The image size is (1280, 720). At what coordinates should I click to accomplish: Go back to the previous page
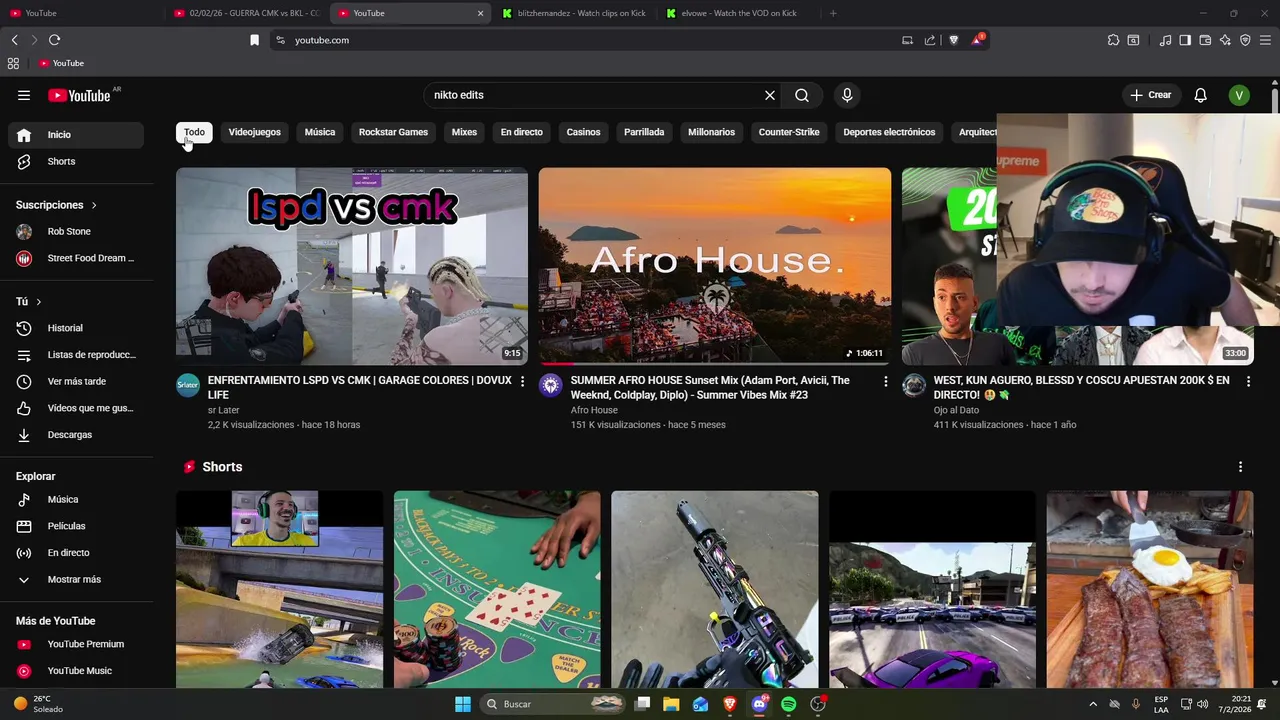pos(14,40)
